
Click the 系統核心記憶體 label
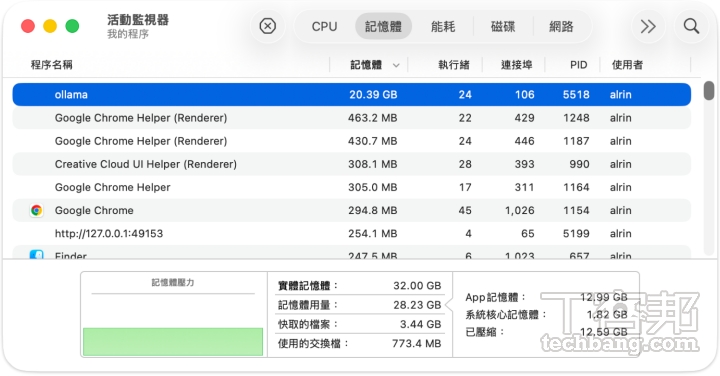[x=506, y=314]
